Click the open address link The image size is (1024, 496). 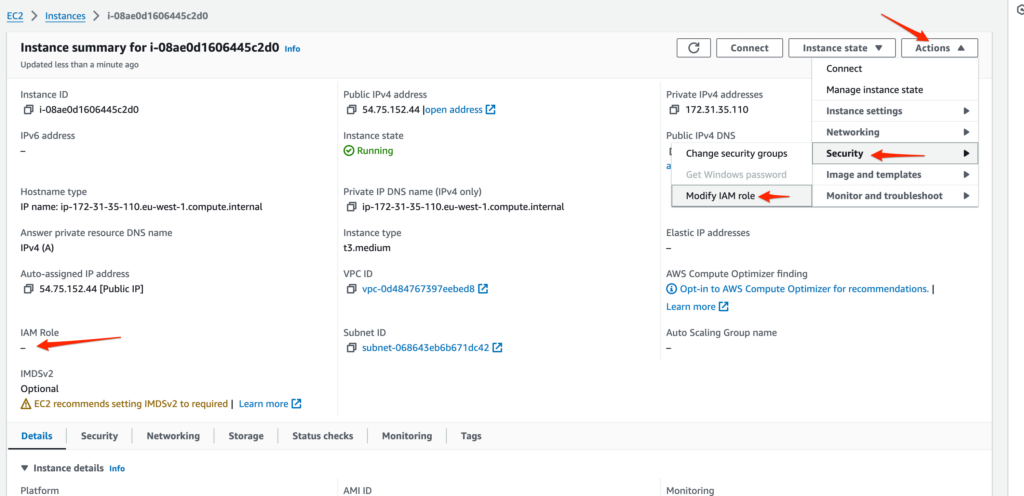pyautogui.click(x=454, y=110)
